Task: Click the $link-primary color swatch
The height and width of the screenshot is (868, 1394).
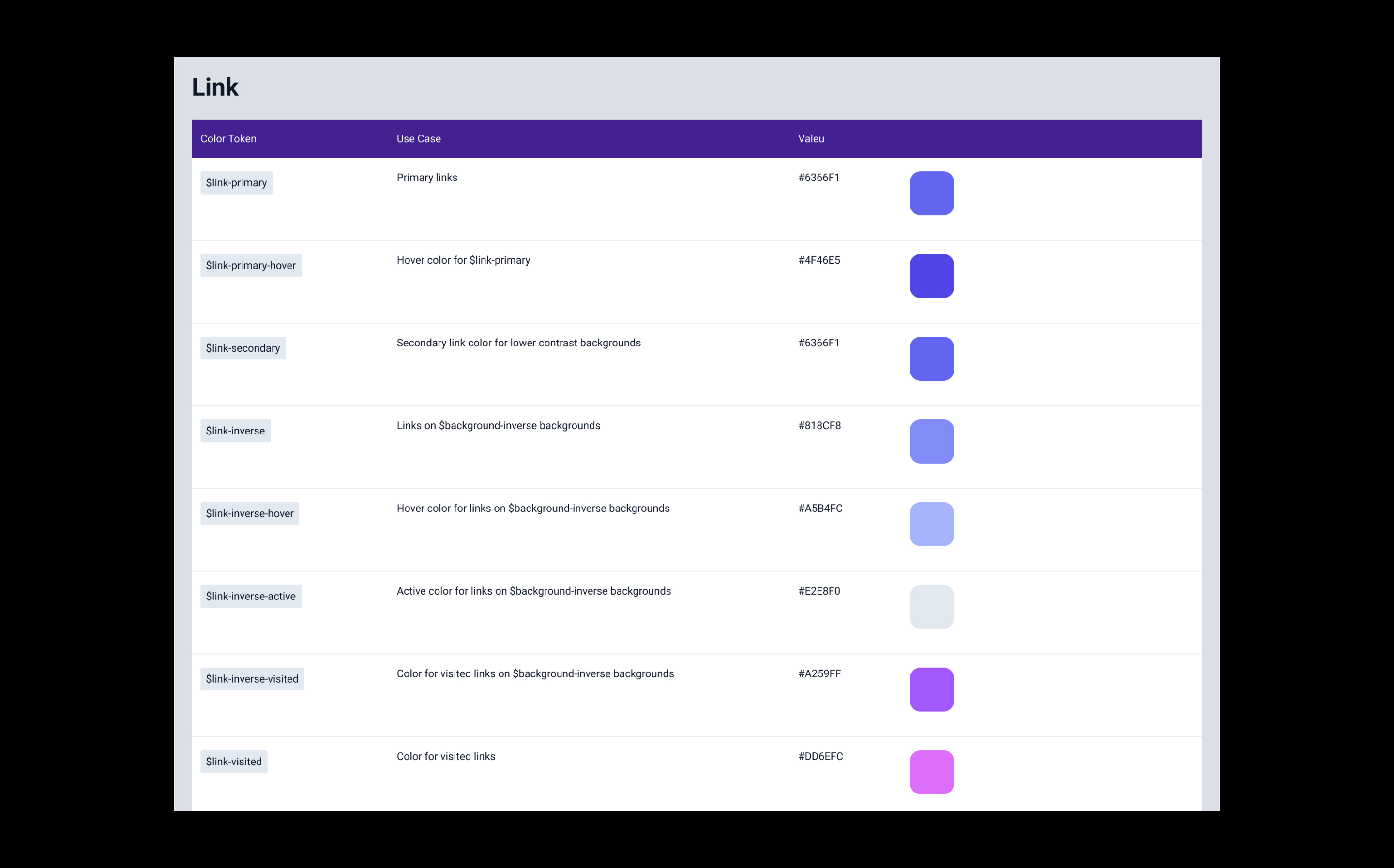Action: pyautogui.click(x=931, y=194)
